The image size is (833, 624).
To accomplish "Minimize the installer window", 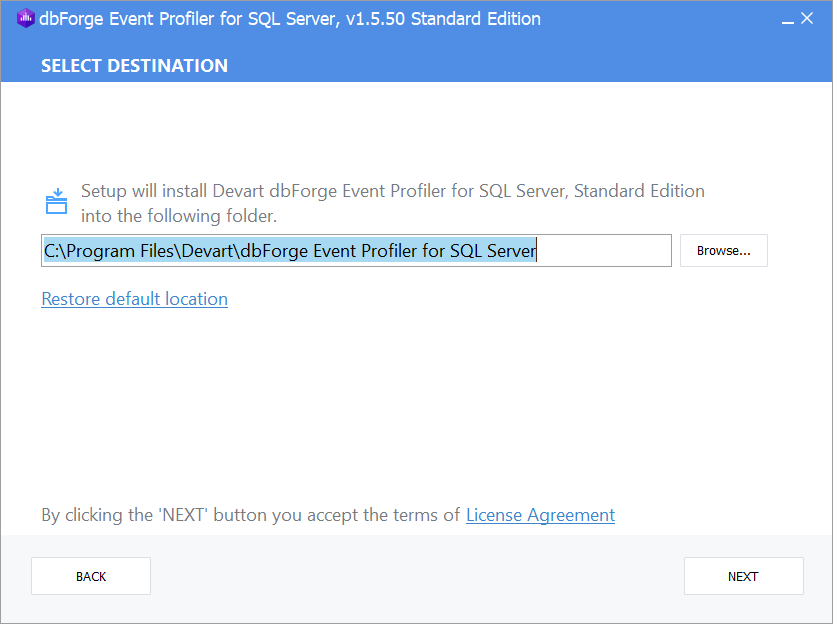I will tap(787, 20).
